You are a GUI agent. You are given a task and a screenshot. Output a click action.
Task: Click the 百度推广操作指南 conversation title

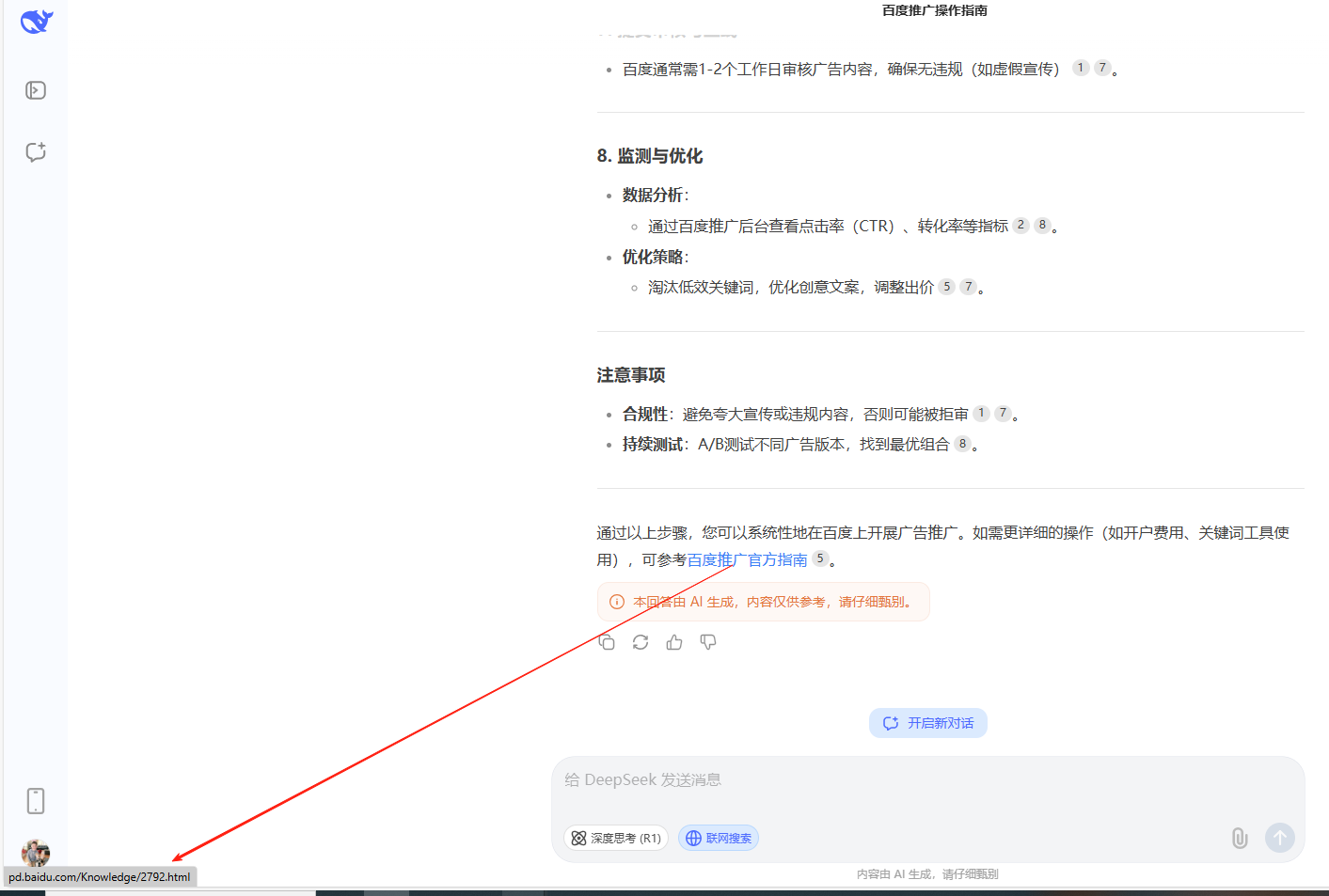coord(934,10)
